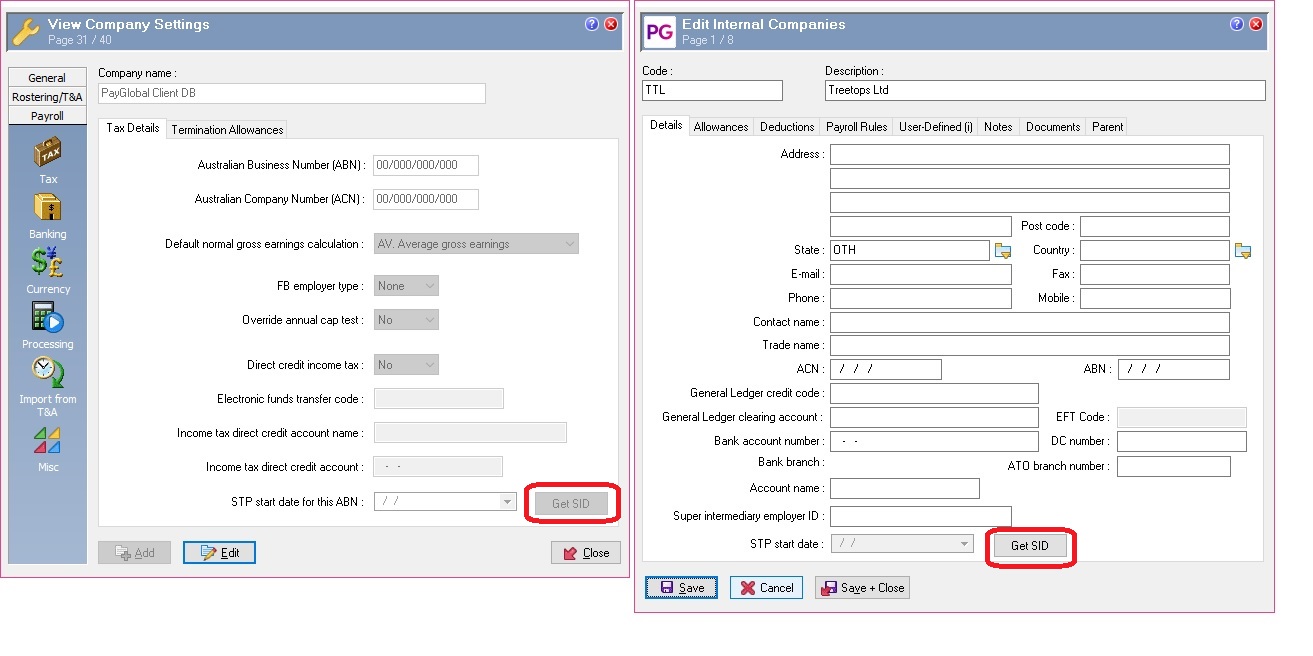
Task: Switch to the Tax Details tab
Action: pos(132,128)
